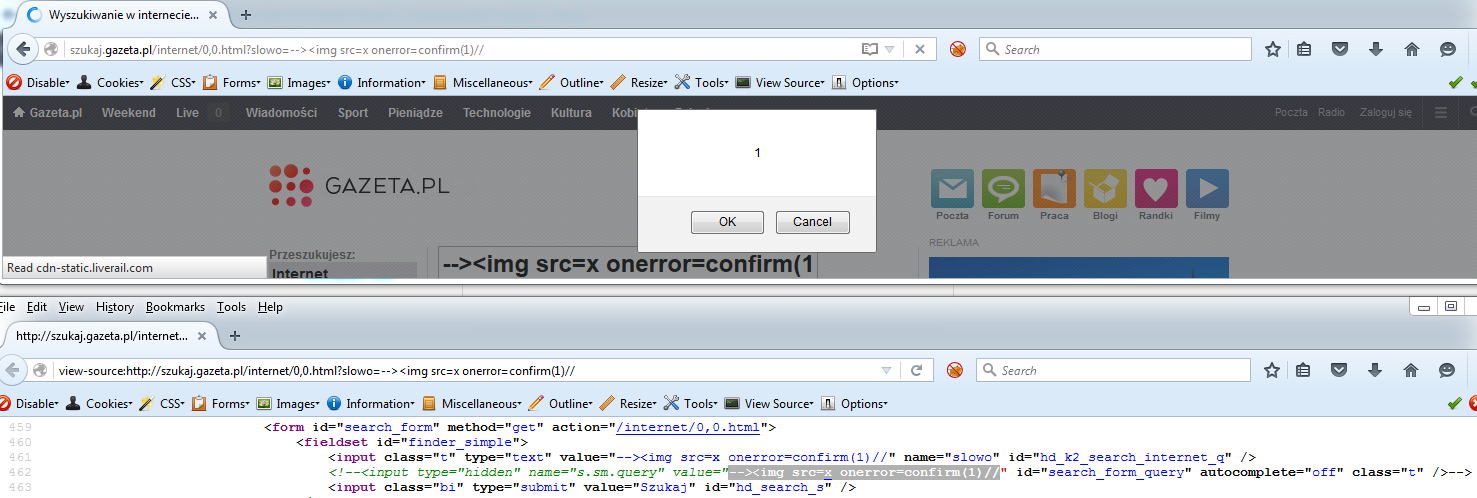Open Miscellaneous menu in top Web Developer toolbar
The image size is (1477, 498).
coord(483,82)
